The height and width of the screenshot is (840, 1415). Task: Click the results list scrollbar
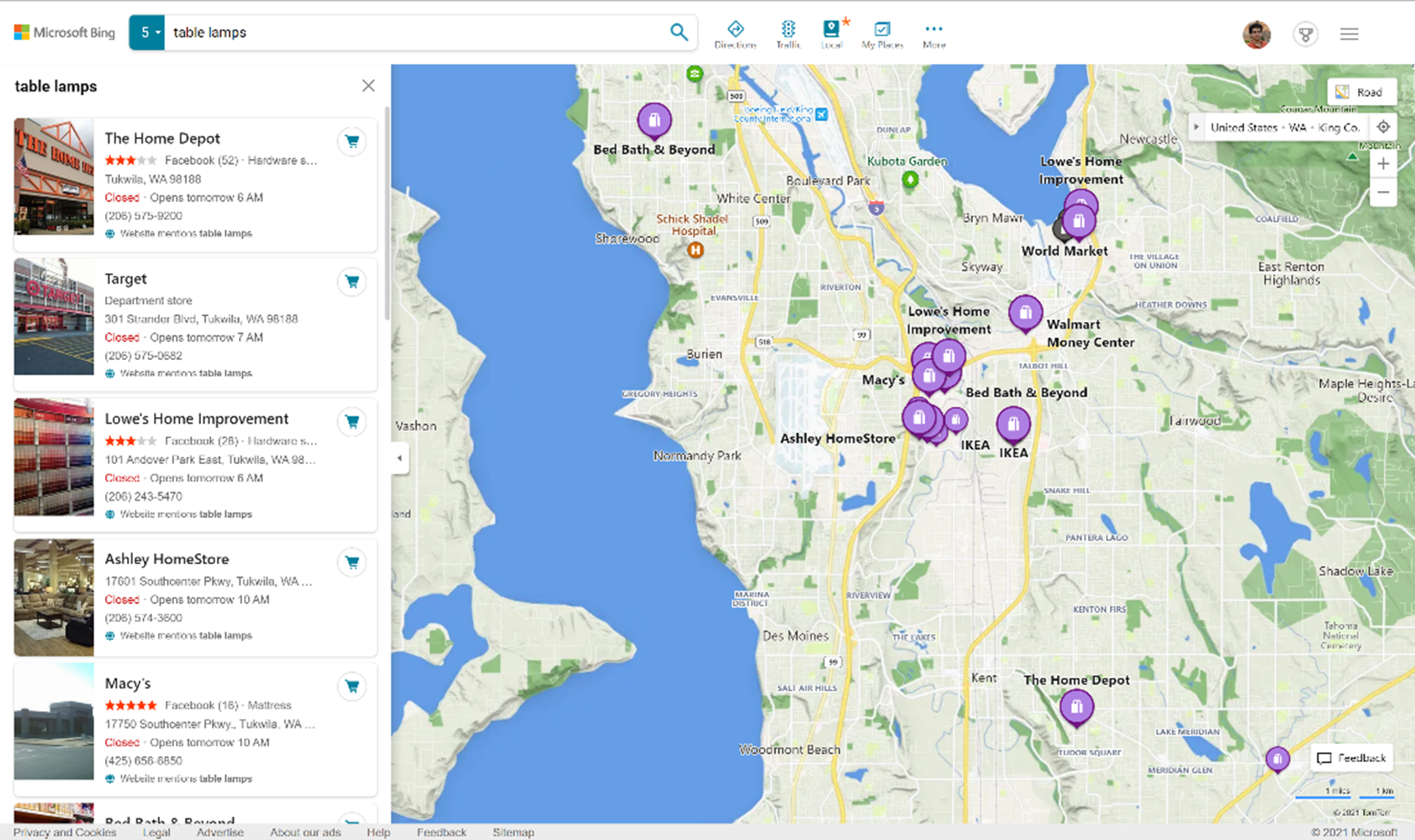[387, 214]
